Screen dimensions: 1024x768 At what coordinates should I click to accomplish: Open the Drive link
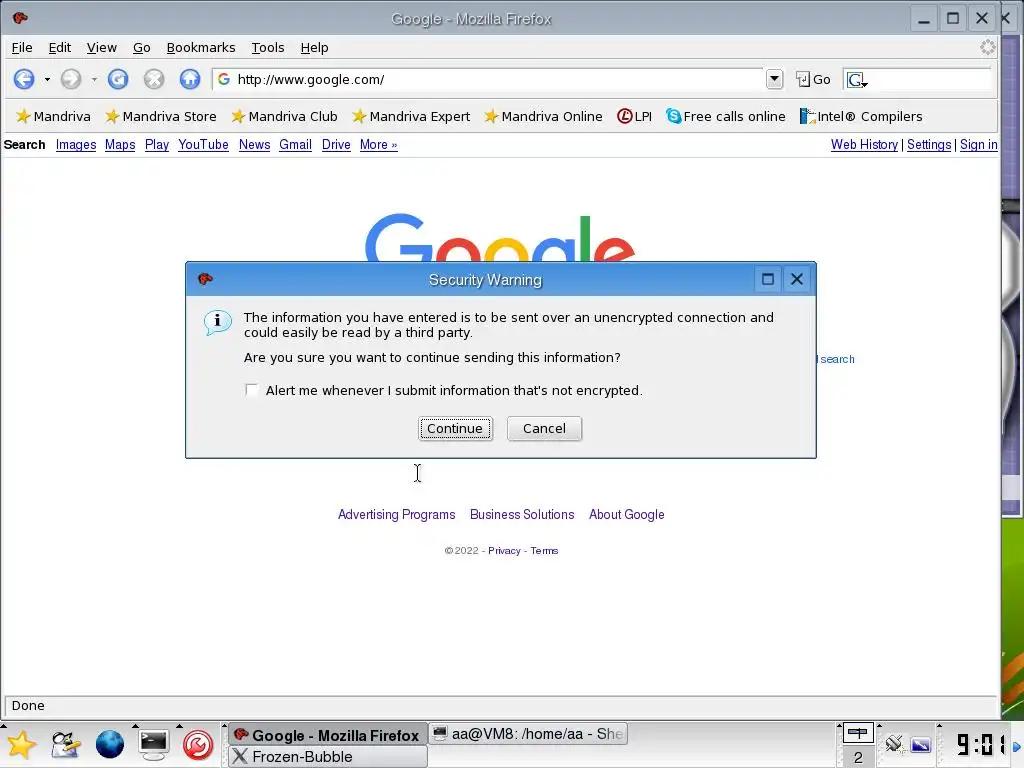[x=336, y=145]
